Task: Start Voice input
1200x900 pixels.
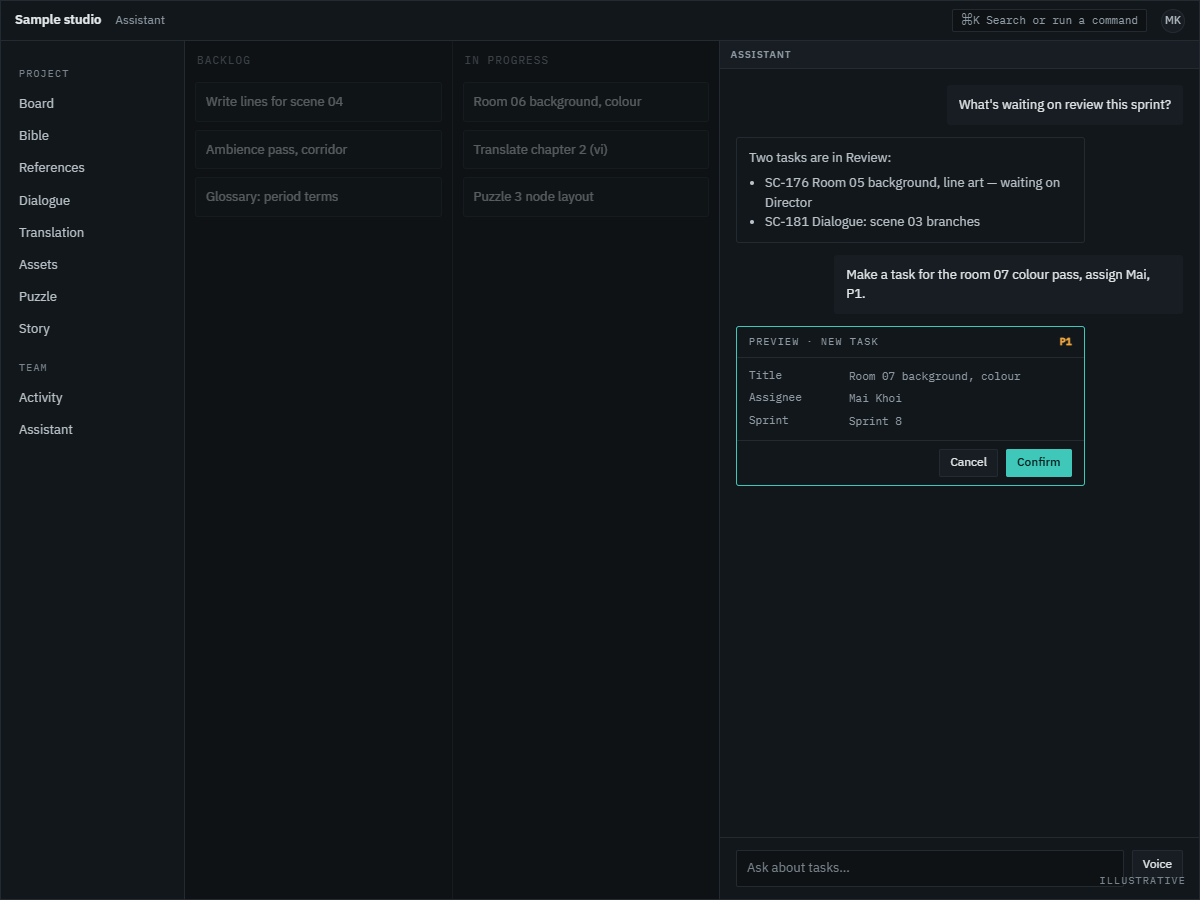Action: pyautogui.click(x=1157, y=865)
